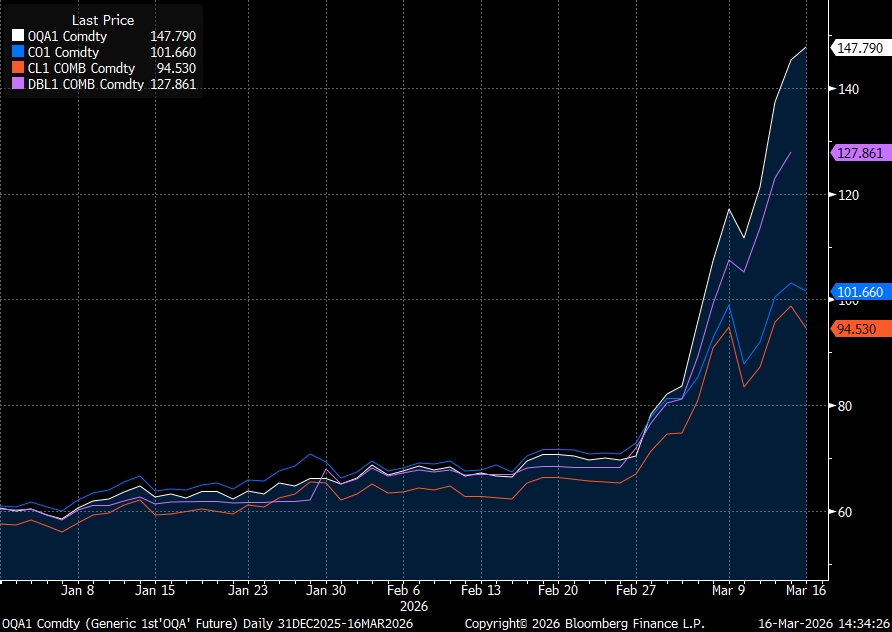The width and height of the screenshot is (892, 632).
Task: Click the 80 y-axis tick label
Action: 845,406
